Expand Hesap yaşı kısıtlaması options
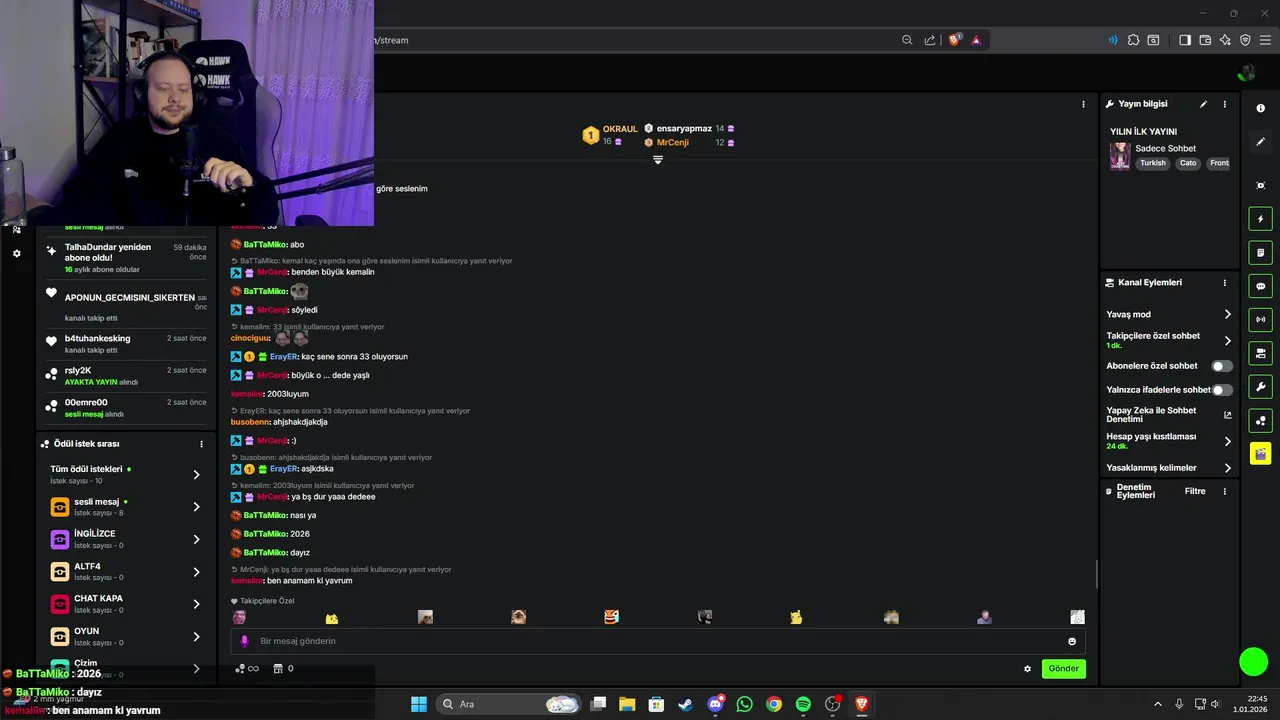The image size is (1280, 720). (x=1227, y=441)
